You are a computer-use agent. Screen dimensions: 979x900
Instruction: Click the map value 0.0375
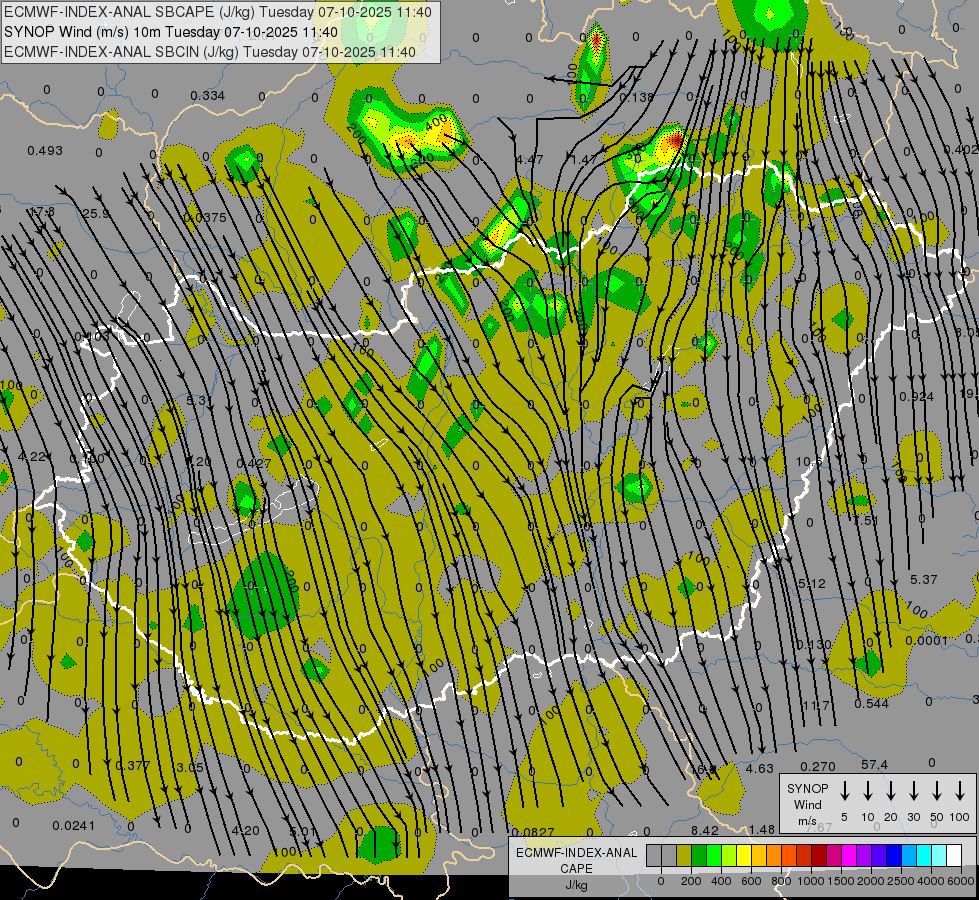tap(205, 217)
